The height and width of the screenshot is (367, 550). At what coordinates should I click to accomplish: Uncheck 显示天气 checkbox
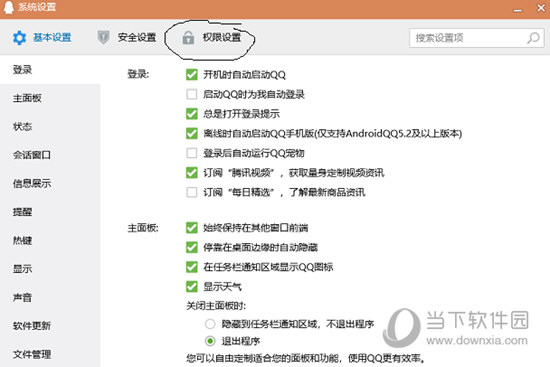(192, 287)
